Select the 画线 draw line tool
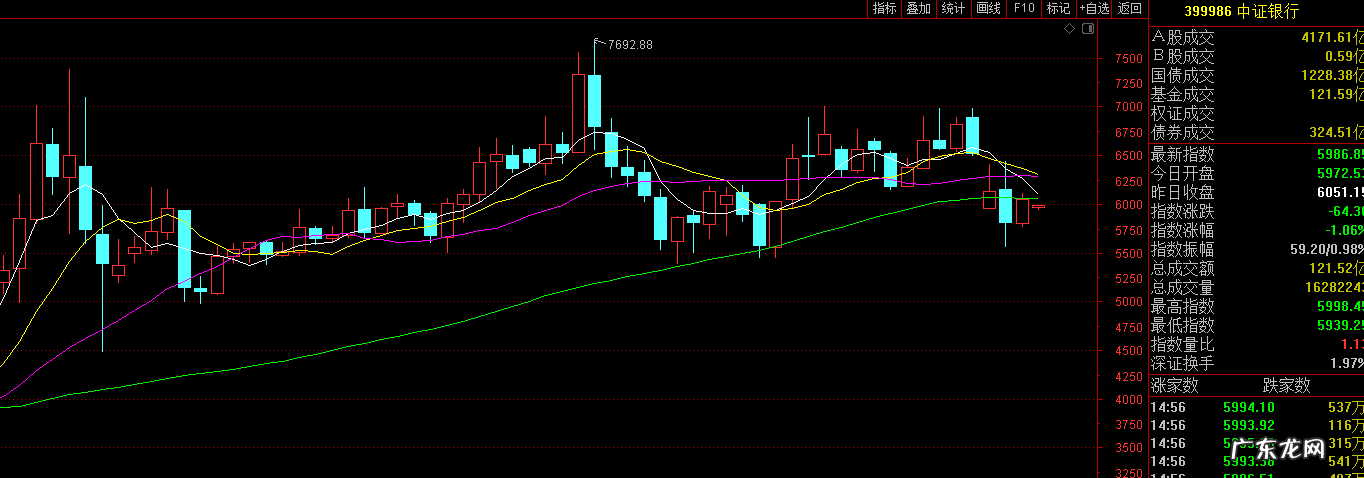 pyautogui.click(x=988, y=9)
